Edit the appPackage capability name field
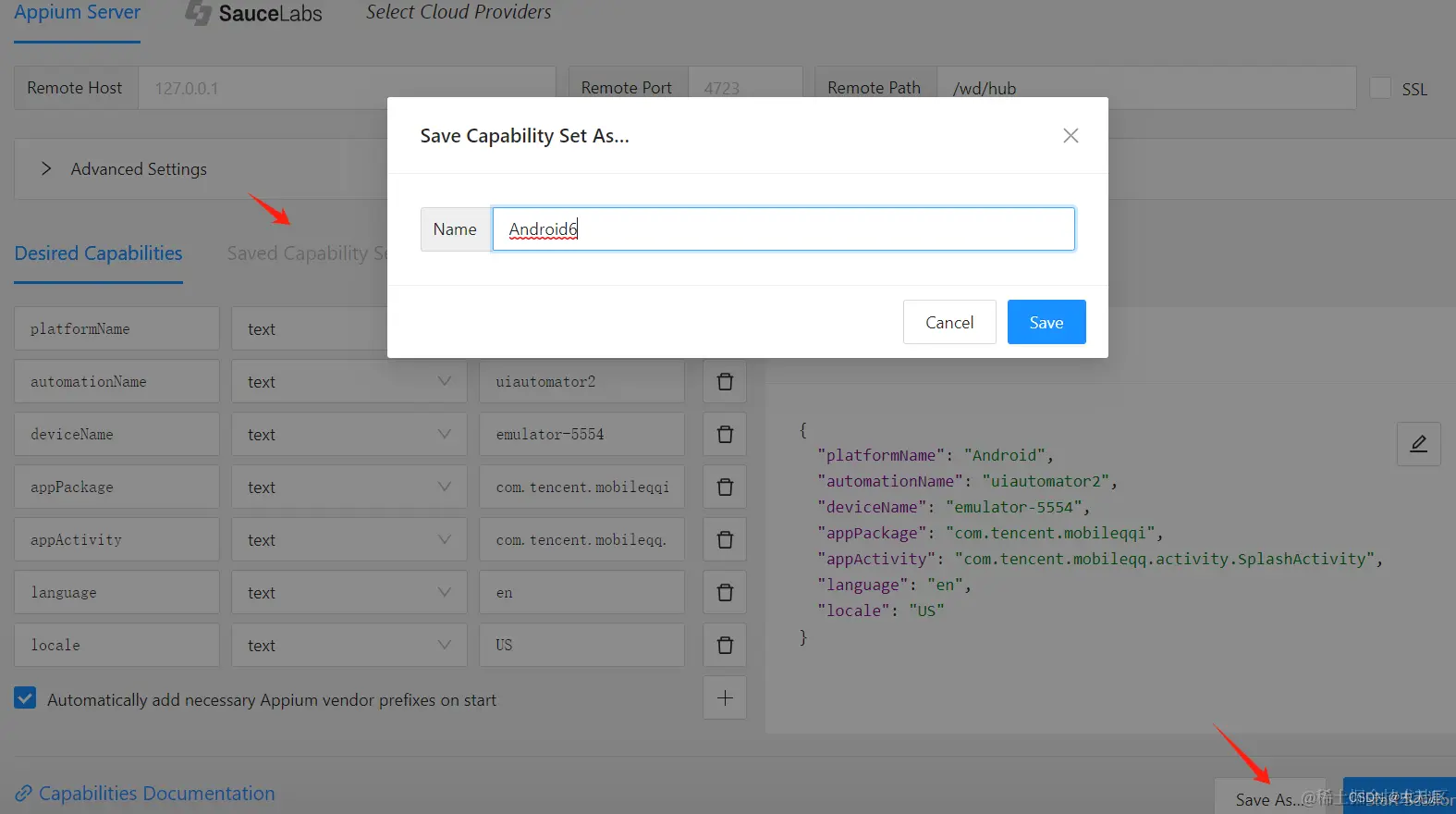This screenshot has height=814, width=1456. click(116, 487)
